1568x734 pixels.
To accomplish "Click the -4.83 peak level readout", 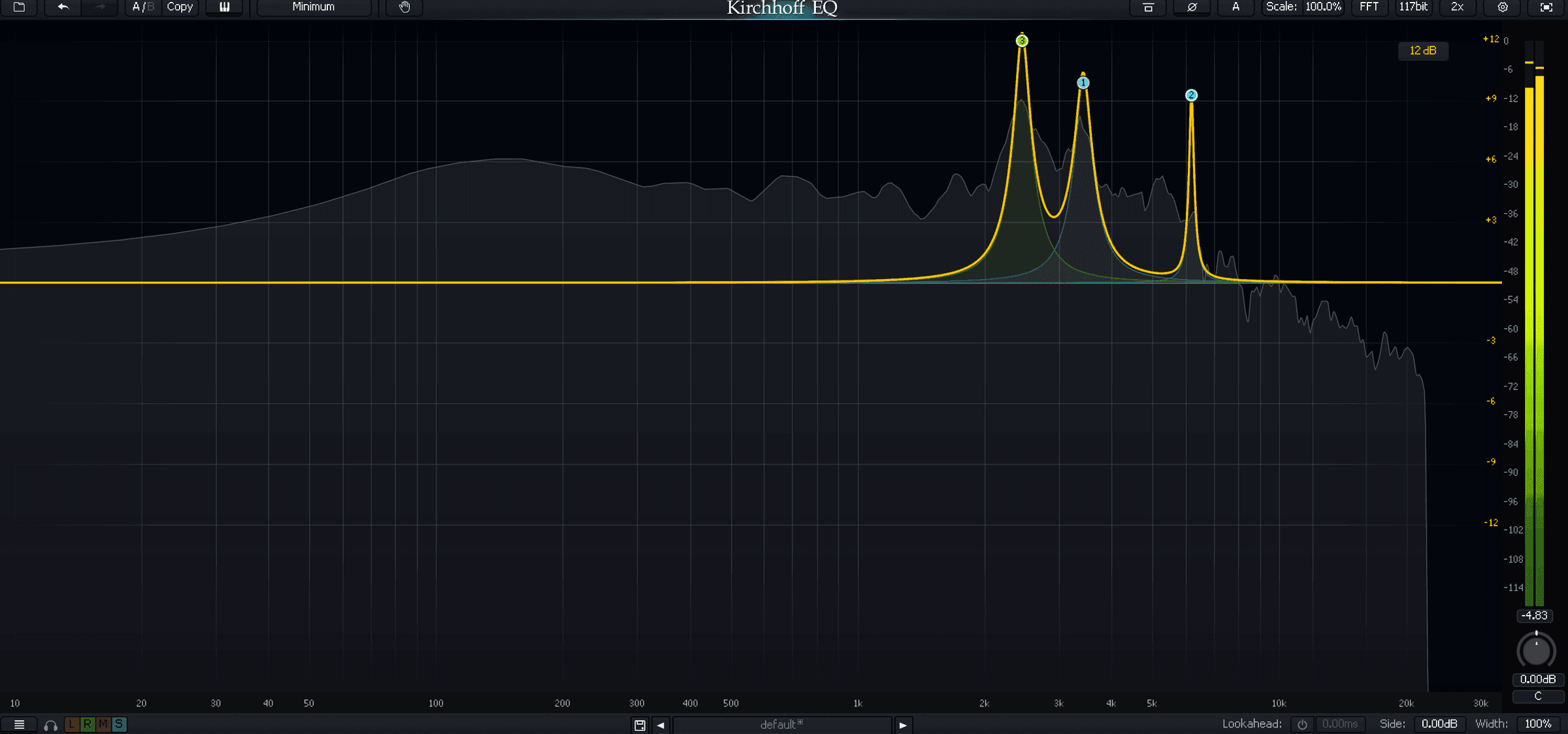I will pyautogui.click(x=1534, y=616).
